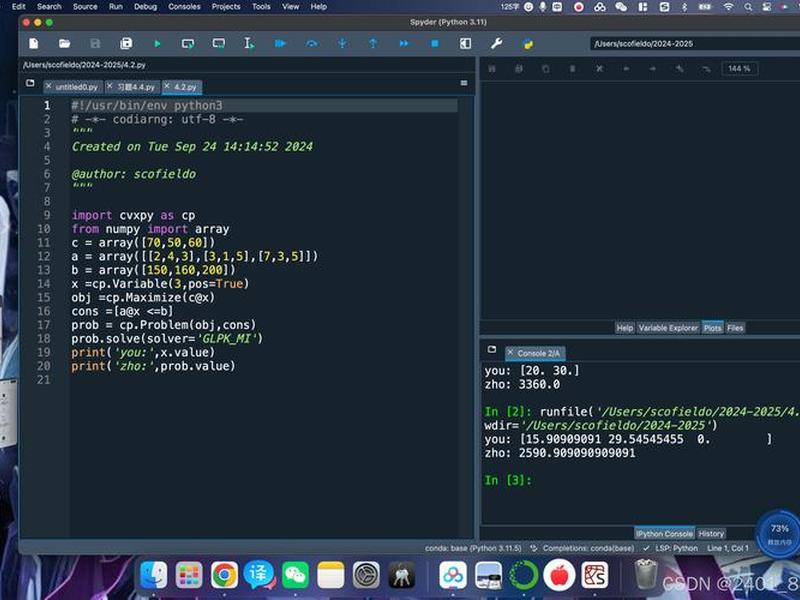Launch Google Chrome from the dock

[224, 575]
